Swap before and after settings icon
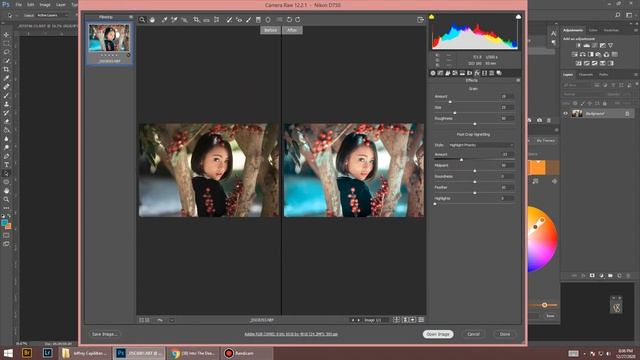Image resolution: width=640 pixels, height=360 pixels. pos(405,320)
